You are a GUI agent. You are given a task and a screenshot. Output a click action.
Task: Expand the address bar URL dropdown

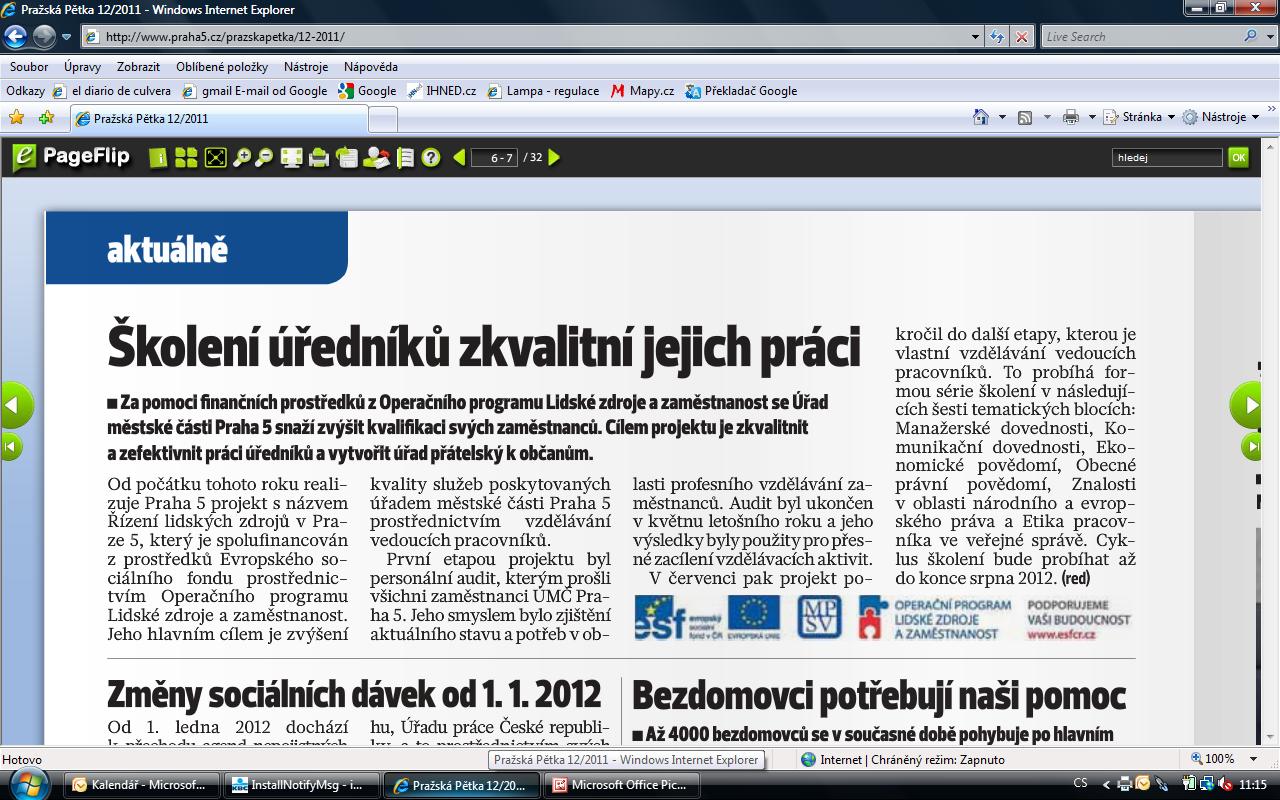976,37
